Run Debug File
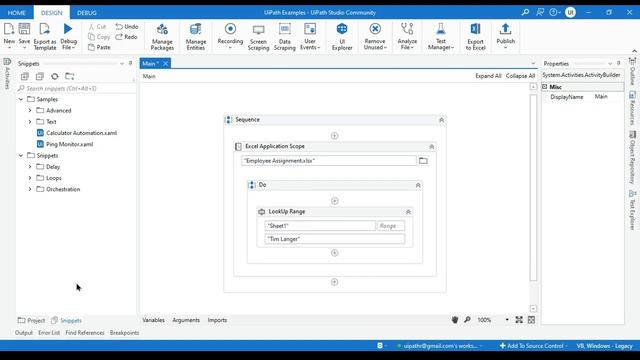Screen dimensions: 640x360 [68, 36]
